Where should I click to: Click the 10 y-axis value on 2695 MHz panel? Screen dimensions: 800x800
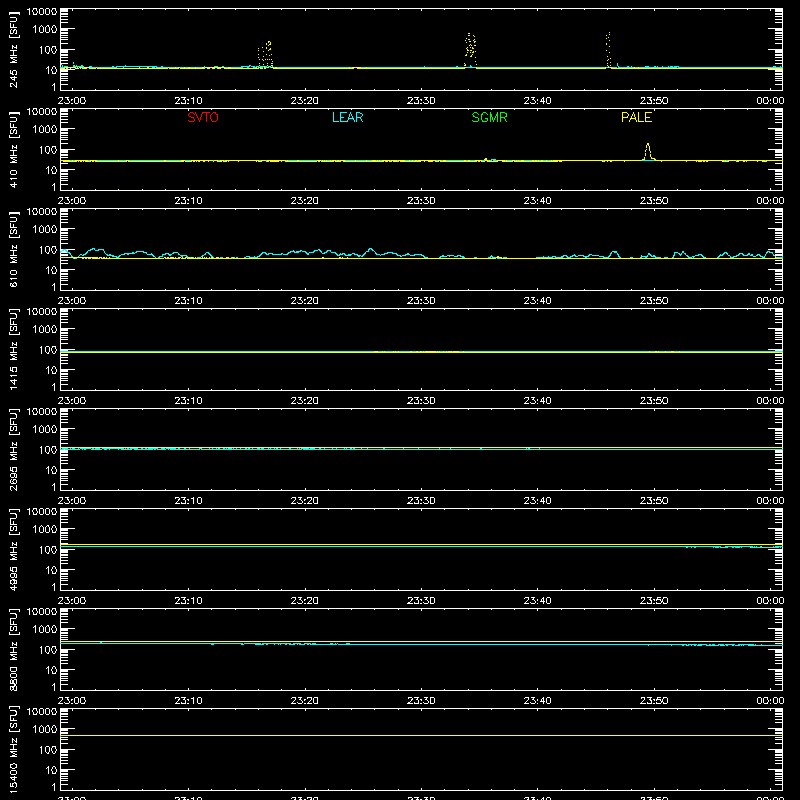tap(51, 470)
